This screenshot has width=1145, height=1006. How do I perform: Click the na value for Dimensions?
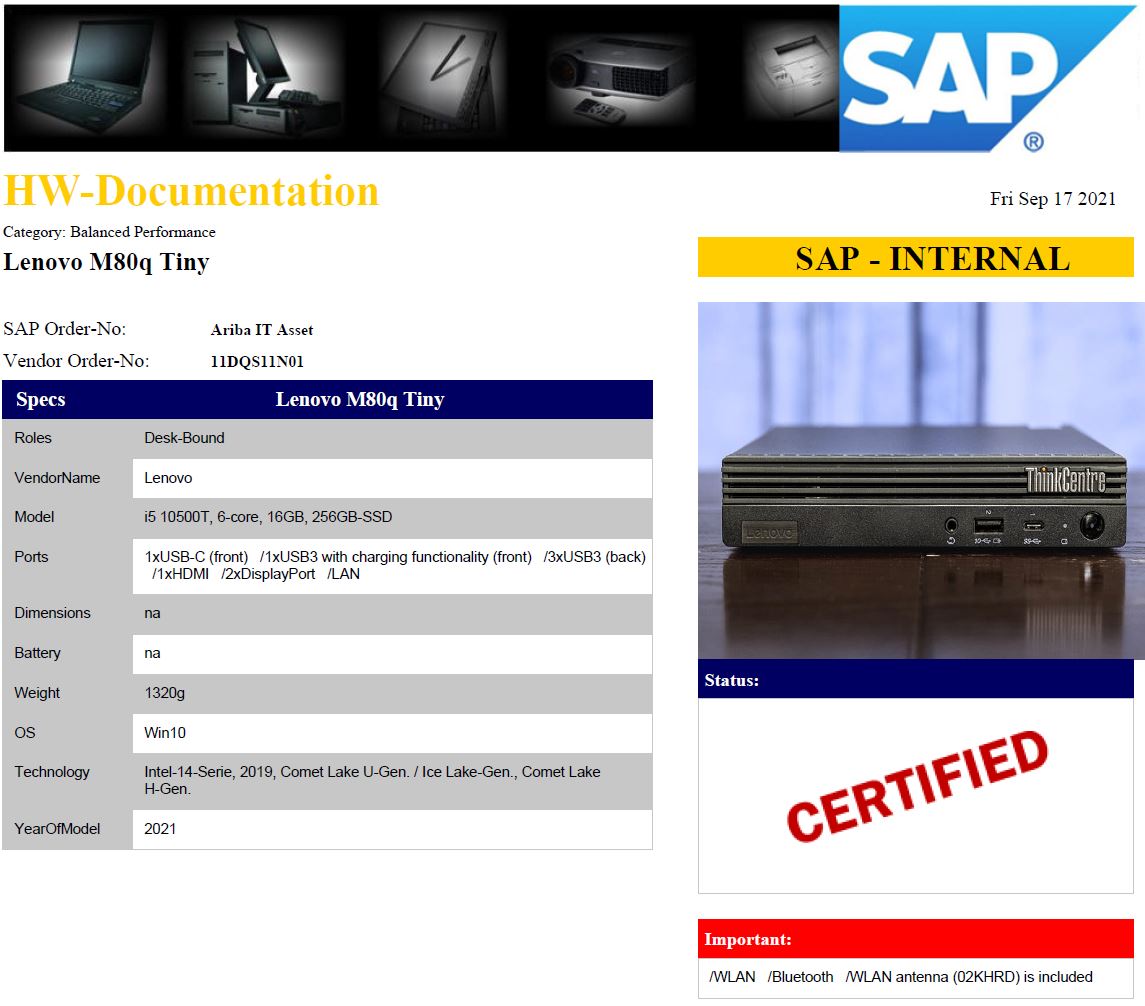152,613
